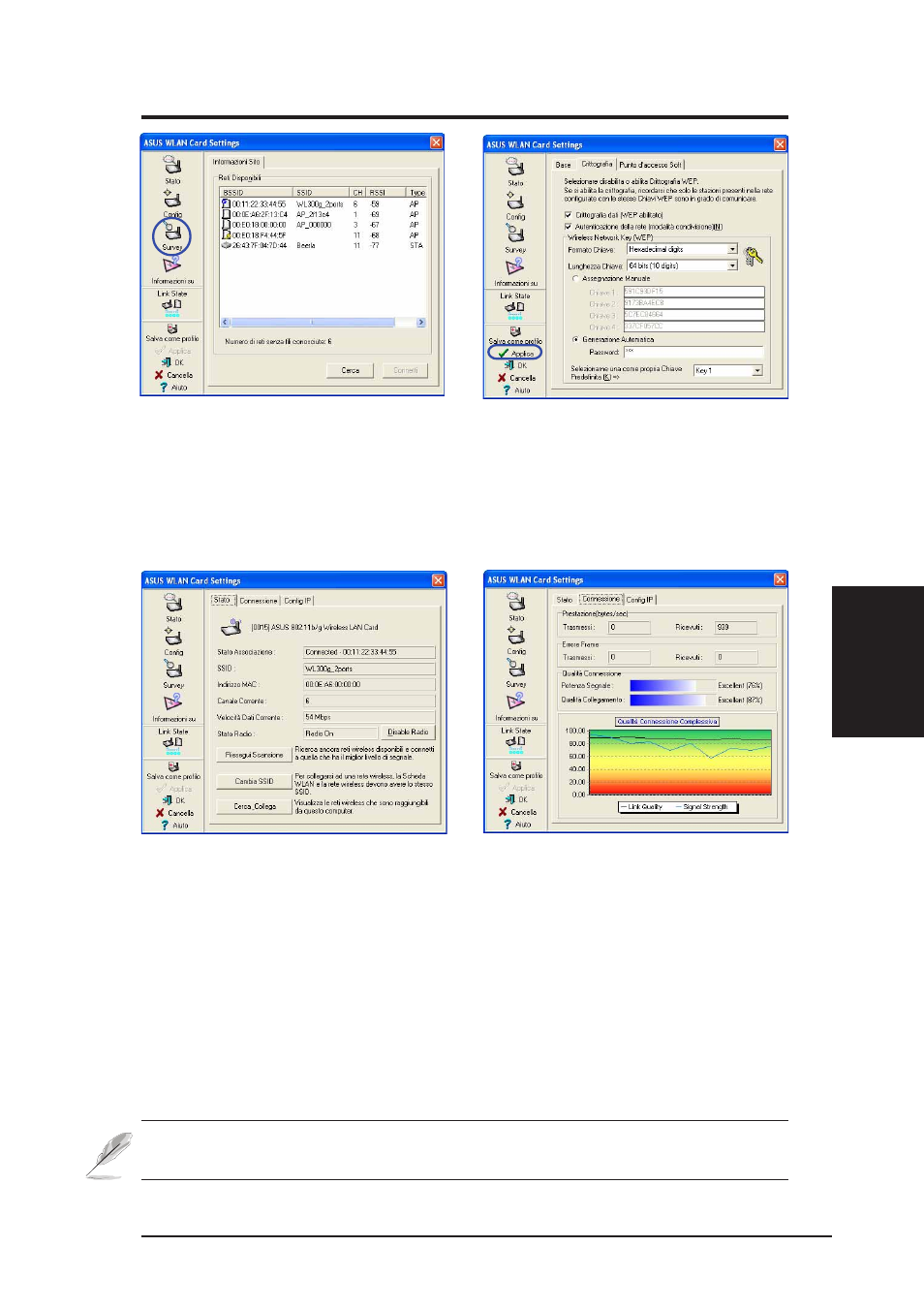Open Chiave Predefinita Key 1 dropdown
The height and width of the screenshot is (1309, 924).
pos(728,370)
